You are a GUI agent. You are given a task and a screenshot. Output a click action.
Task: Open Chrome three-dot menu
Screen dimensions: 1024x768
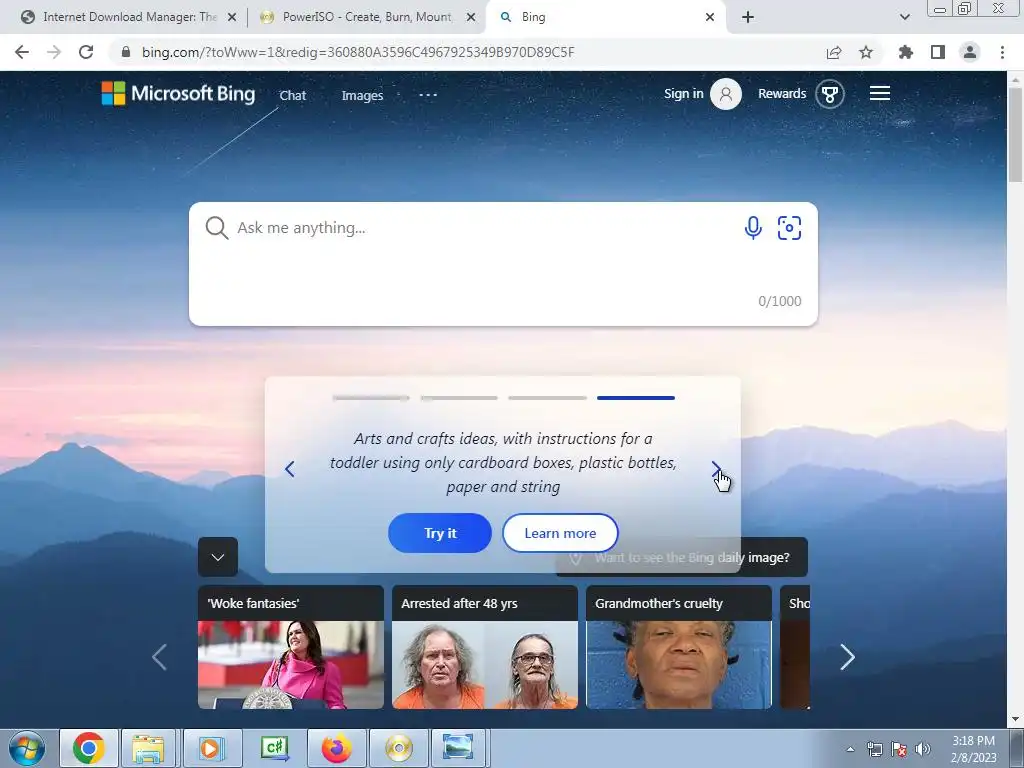coord(1002,52)
